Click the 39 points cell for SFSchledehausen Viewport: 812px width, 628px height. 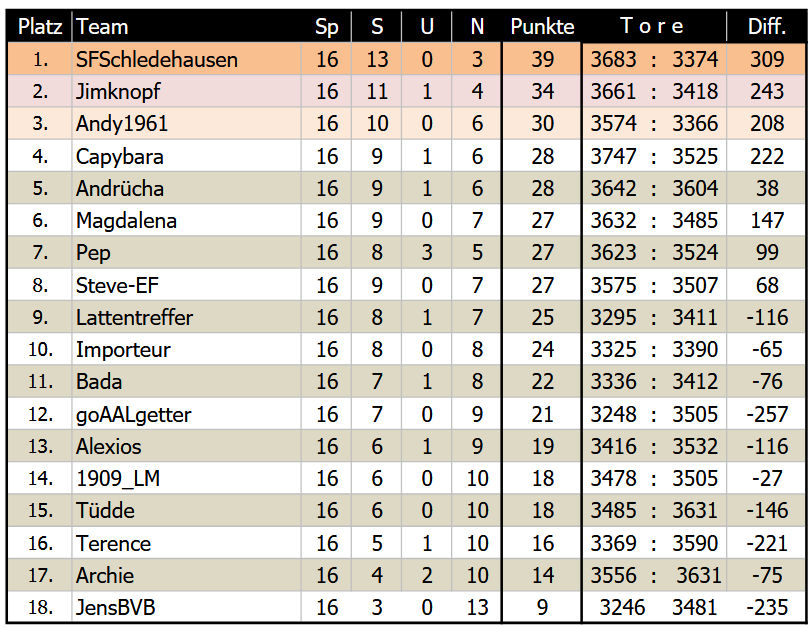(542, 60)
